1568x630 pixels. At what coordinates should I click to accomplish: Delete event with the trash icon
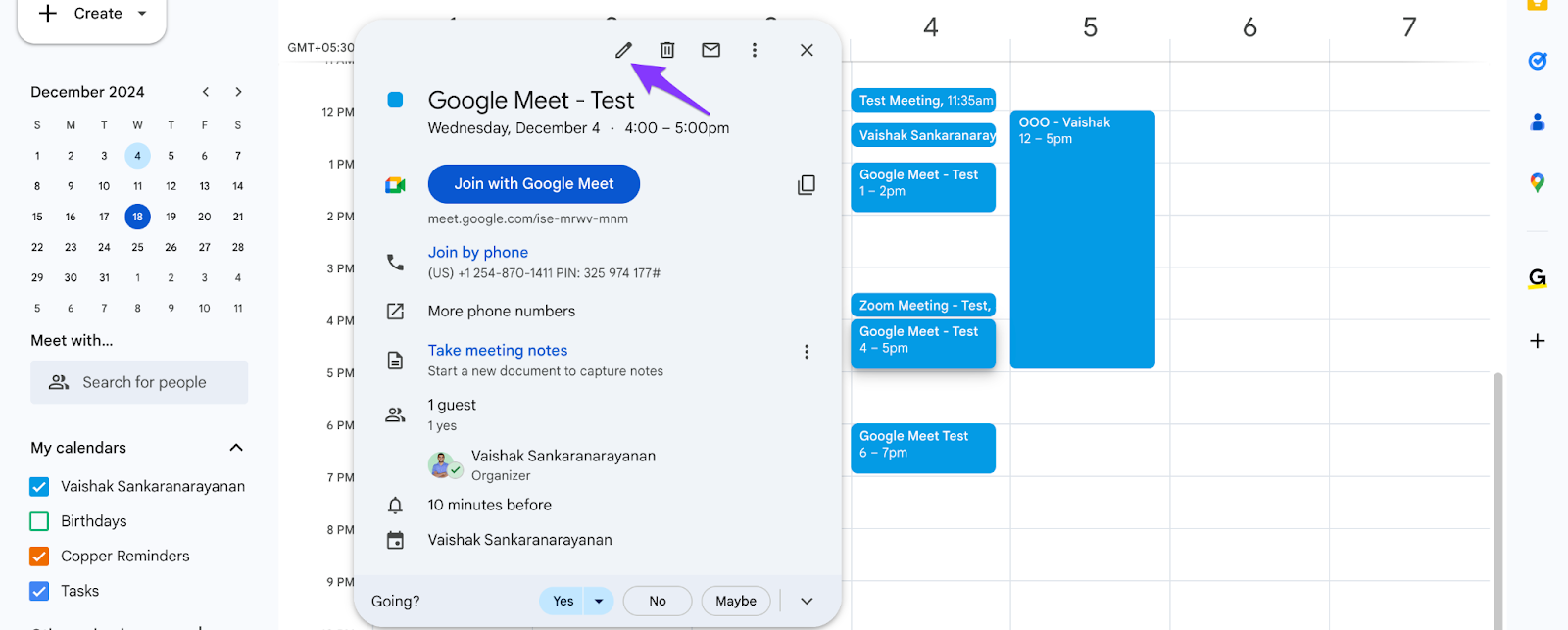(x=667, y=50)
